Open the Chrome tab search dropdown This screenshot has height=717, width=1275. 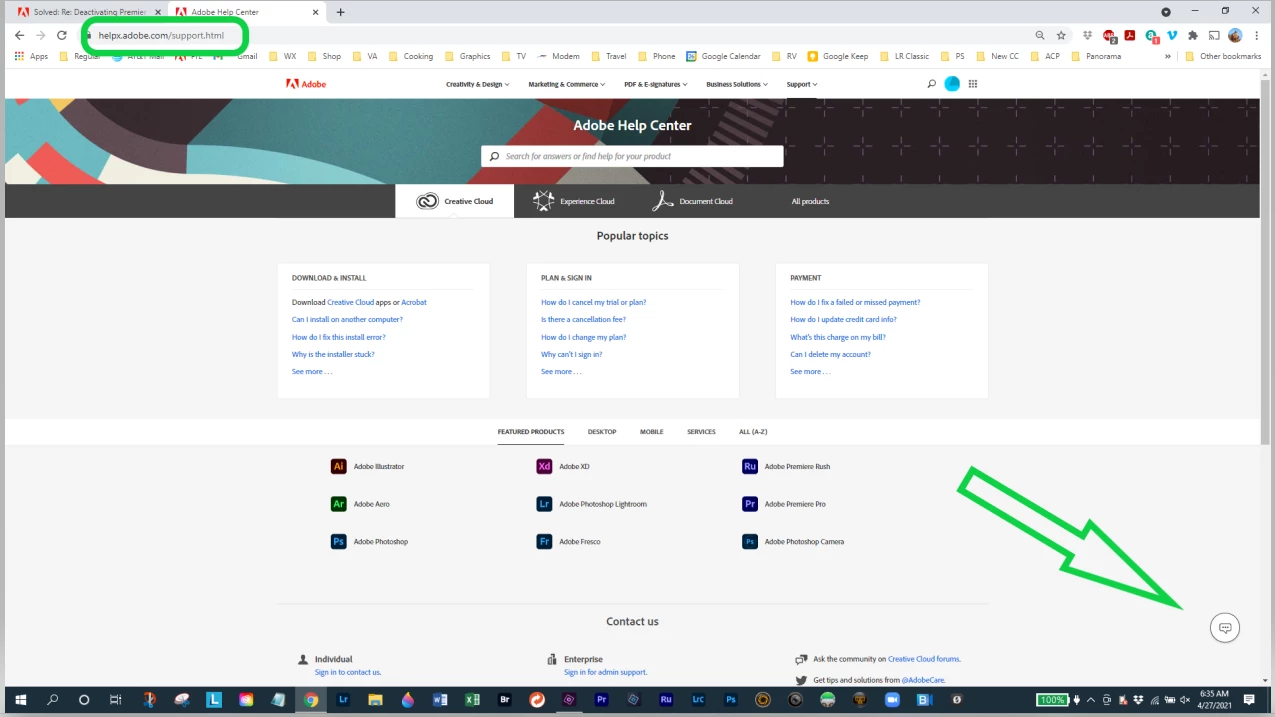click(x=1166, y=12)
